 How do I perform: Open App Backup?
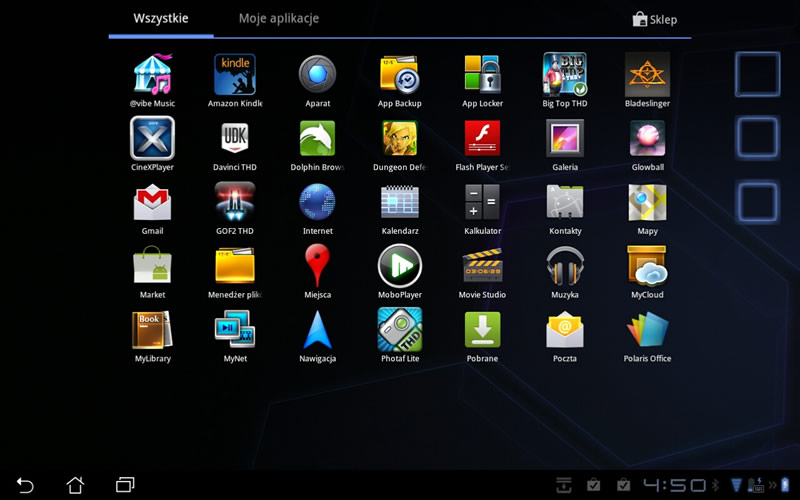tap(399, 75)
